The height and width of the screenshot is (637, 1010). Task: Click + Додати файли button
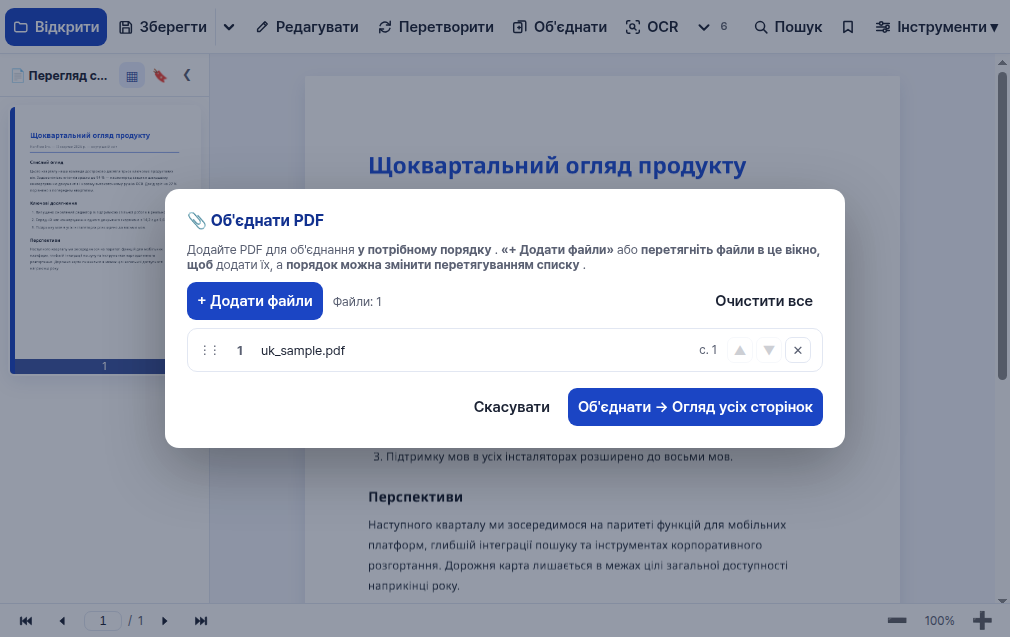(x=255, y=301)
